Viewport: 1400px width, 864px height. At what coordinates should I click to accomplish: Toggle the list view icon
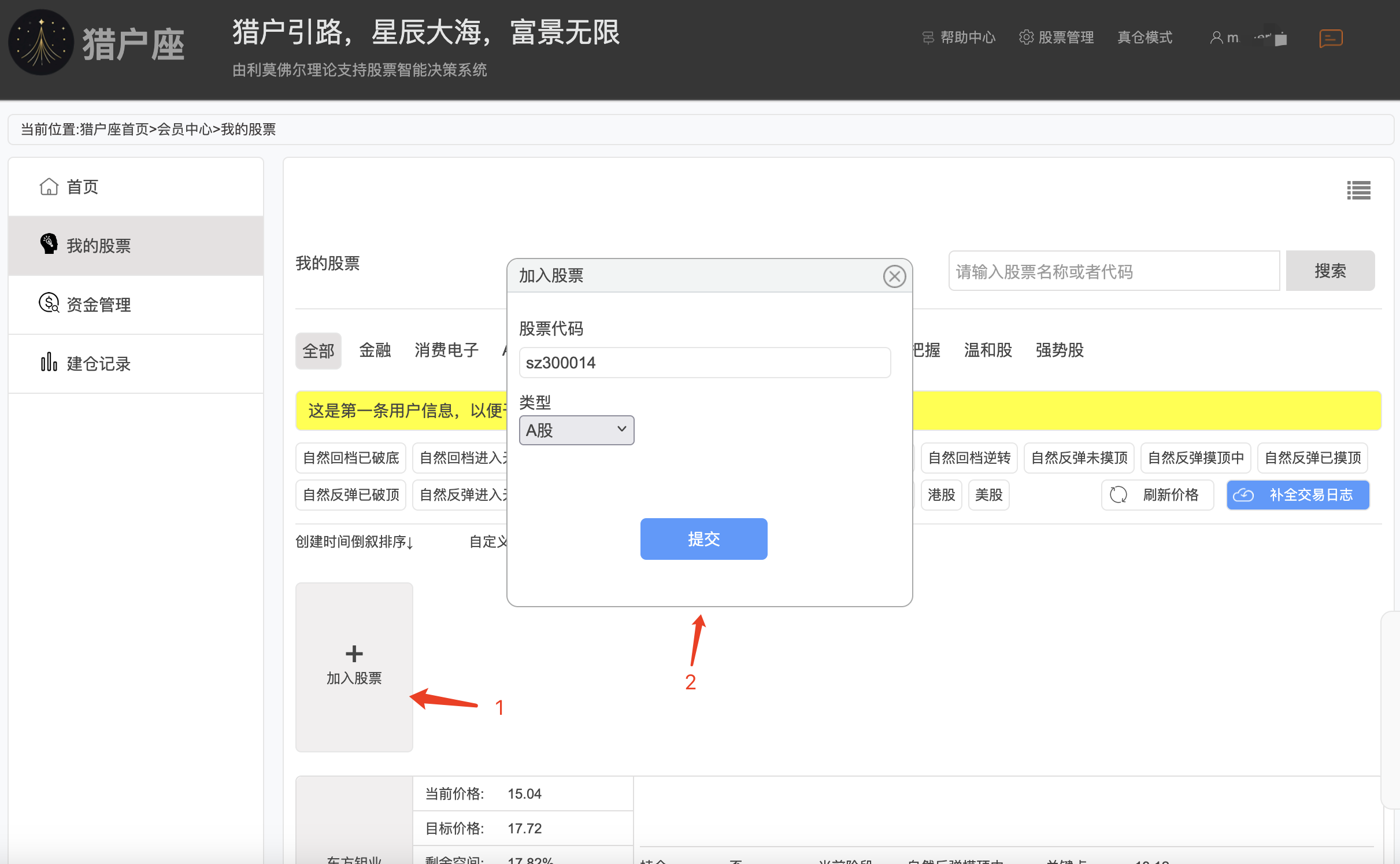[1358, 190]
